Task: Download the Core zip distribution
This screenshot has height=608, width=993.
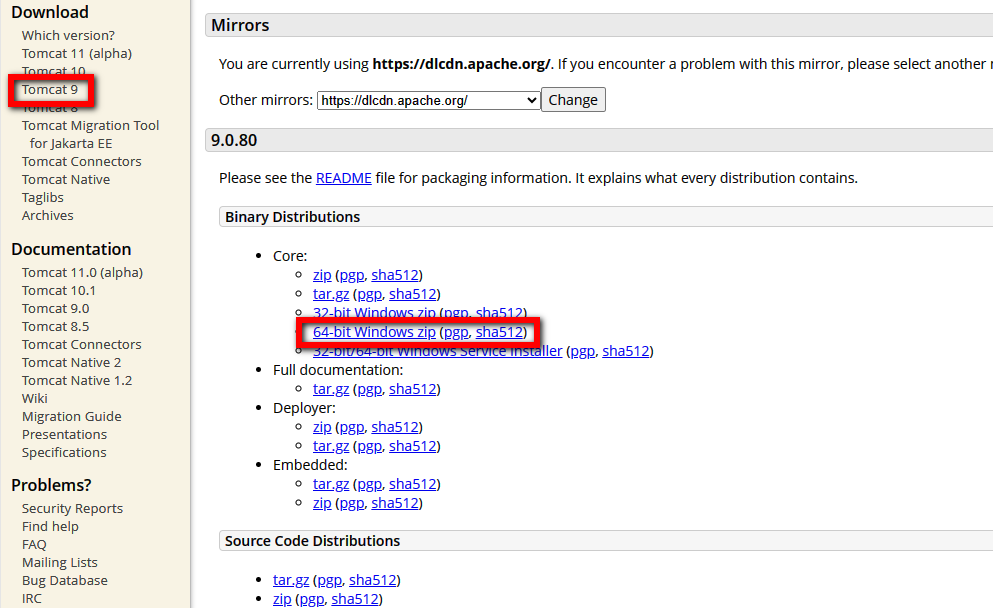Action: tap(322, 275)
